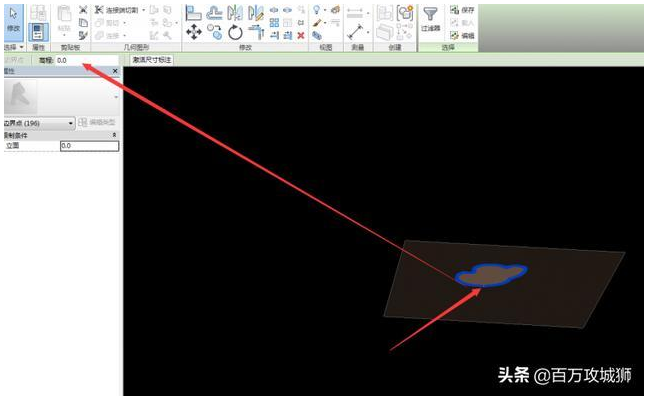This screenshot has height=398, width=648.
Task: Select the Mirror - Pick Axis tool
Action: [x=235, y=13]
